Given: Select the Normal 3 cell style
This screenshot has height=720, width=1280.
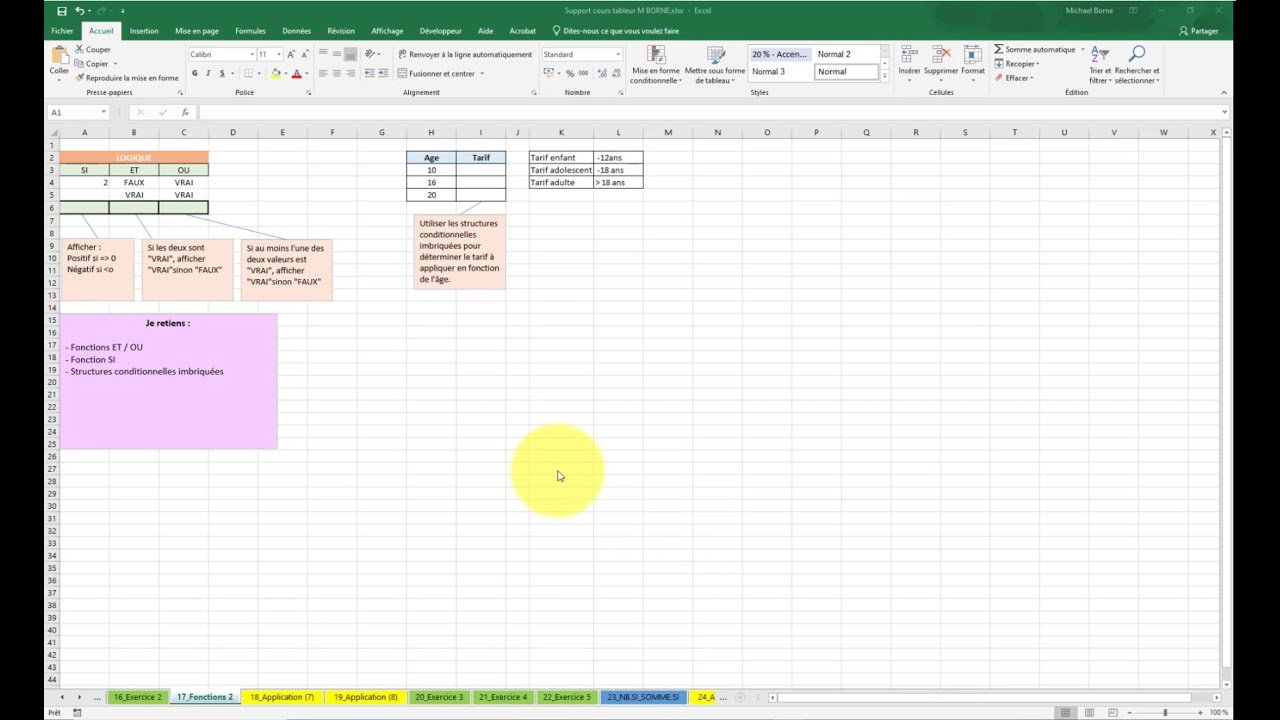Looking at the screenshot, I should (x=781, y=72).
